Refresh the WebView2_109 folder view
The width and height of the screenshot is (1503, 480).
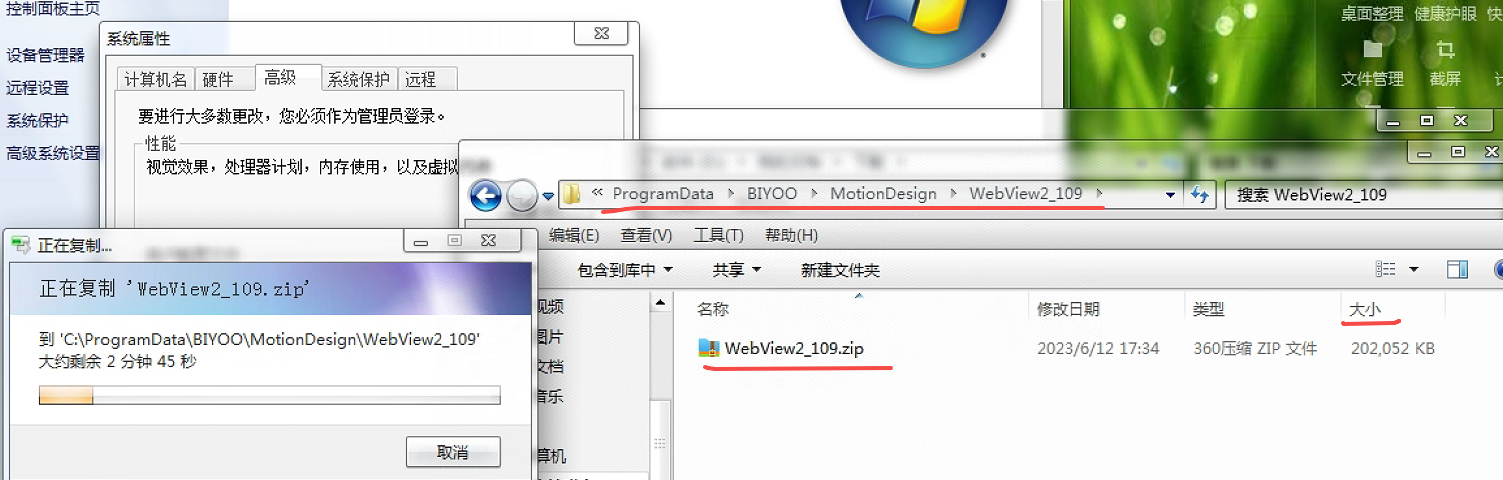1199,195
